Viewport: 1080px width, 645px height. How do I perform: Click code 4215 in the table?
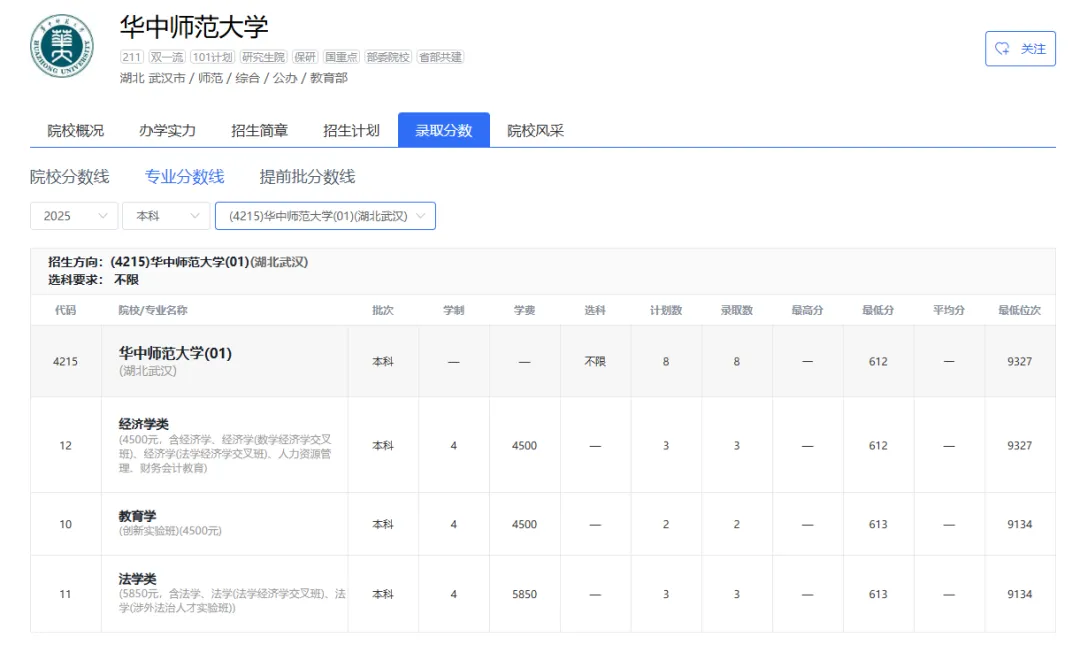pyautogui.click(x=65, y=361)
